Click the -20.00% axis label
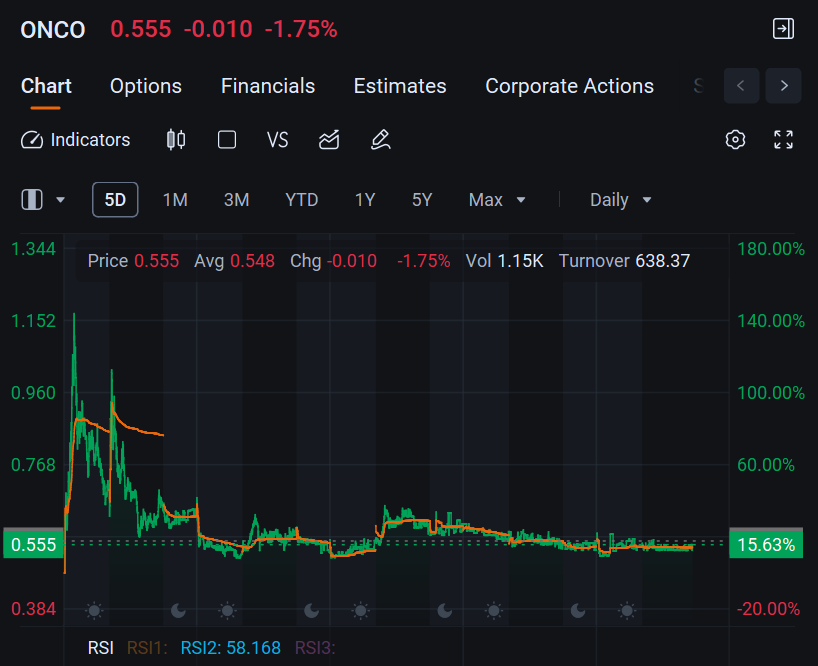This screenshot has width=818, height=666. [x=768, y=609]
